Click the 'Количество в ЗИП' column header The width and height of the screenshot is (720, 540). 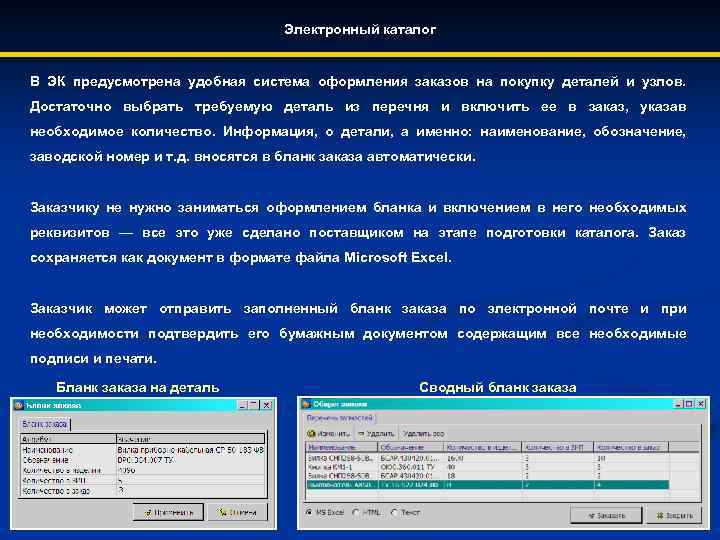[x=558, y=447]
